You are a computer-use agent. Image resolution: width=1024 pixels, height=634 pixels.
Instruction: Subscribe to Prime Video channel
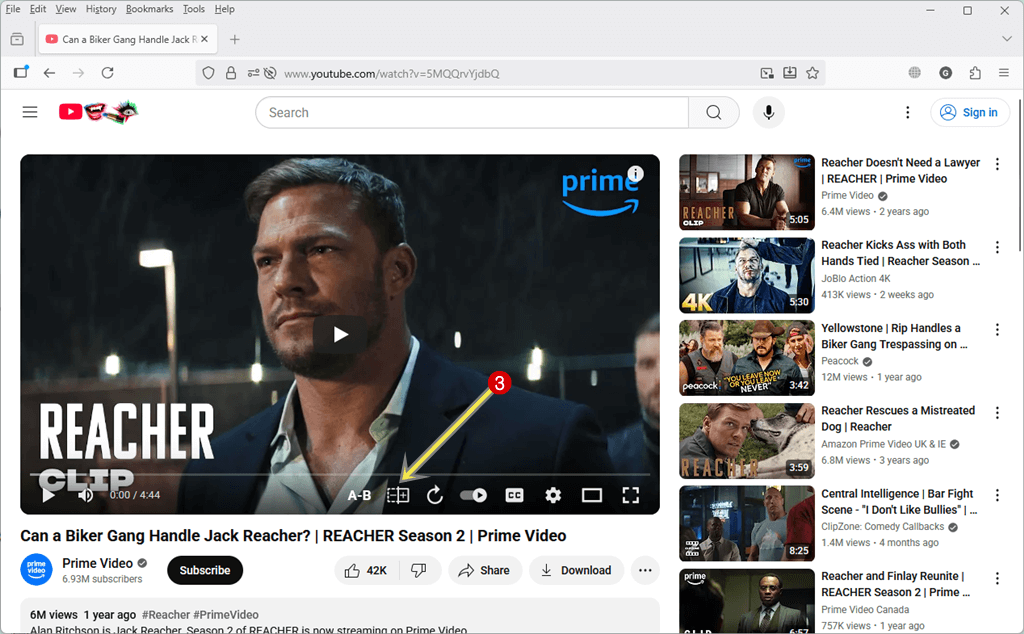(205, 570)
